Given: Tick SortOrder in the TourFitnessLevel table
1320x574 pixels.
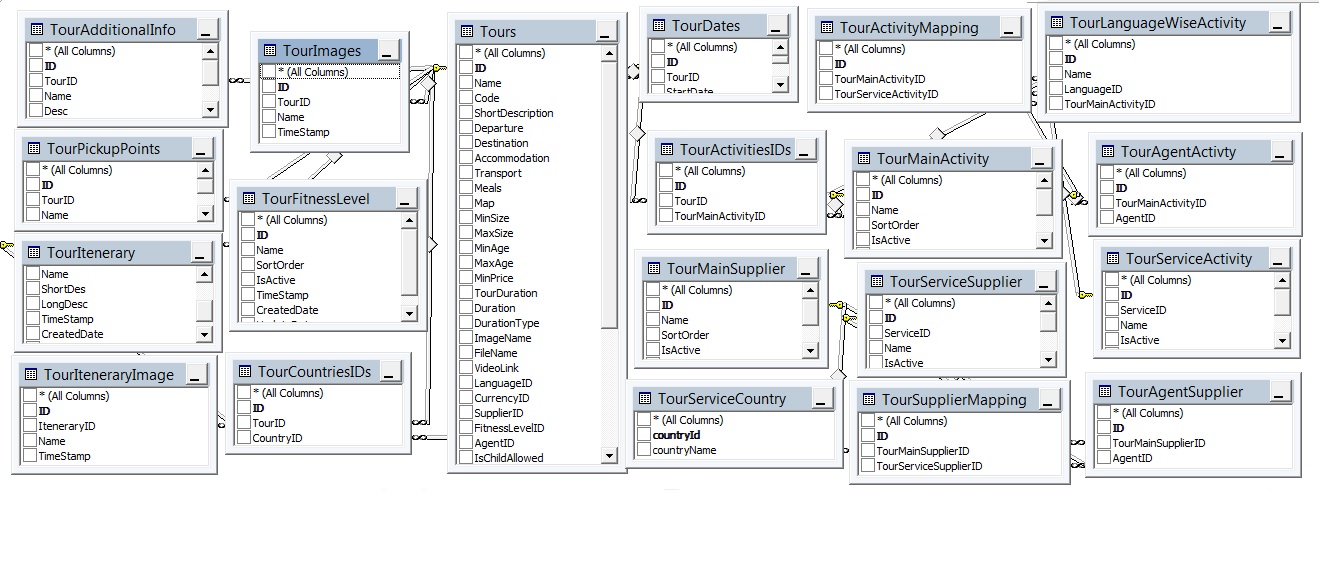Looking at the screenshot, I should click(x=248, y=265).
